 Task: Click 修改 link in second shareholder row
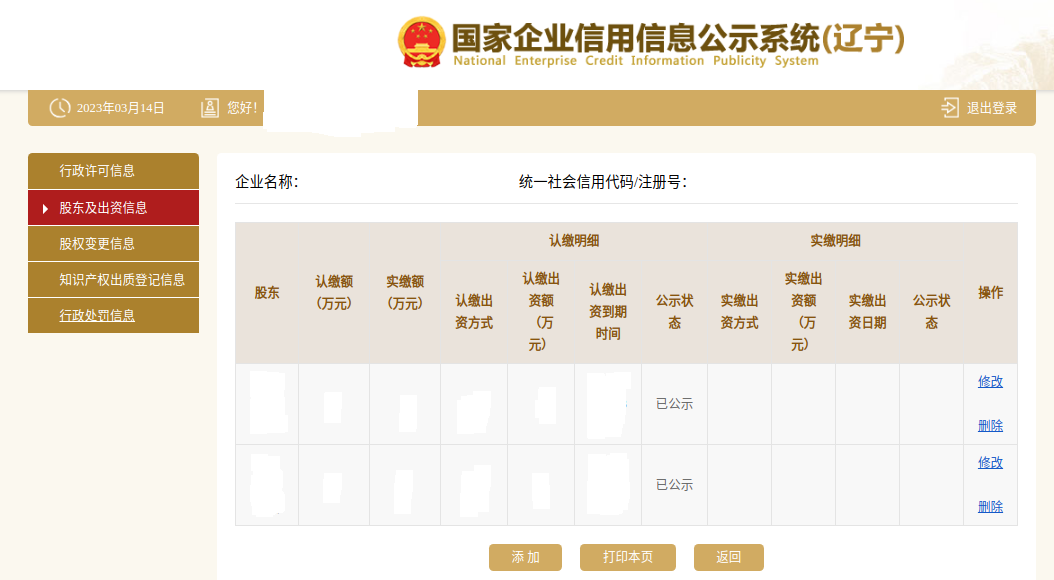(990, 462)
